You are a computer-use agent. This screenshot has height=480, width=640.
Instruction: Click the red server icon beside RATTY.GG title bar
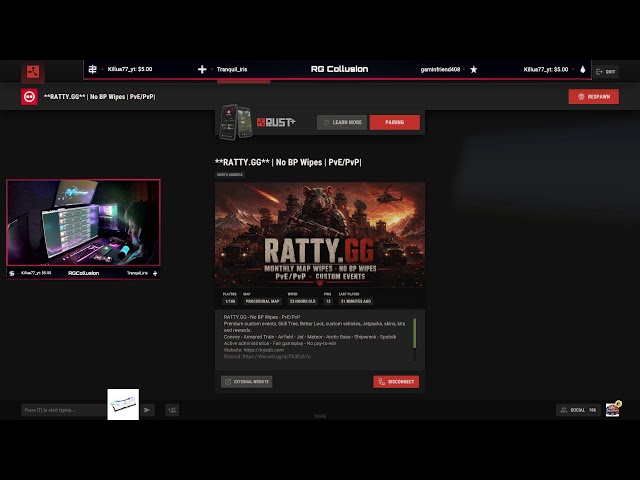click(29, 97)
